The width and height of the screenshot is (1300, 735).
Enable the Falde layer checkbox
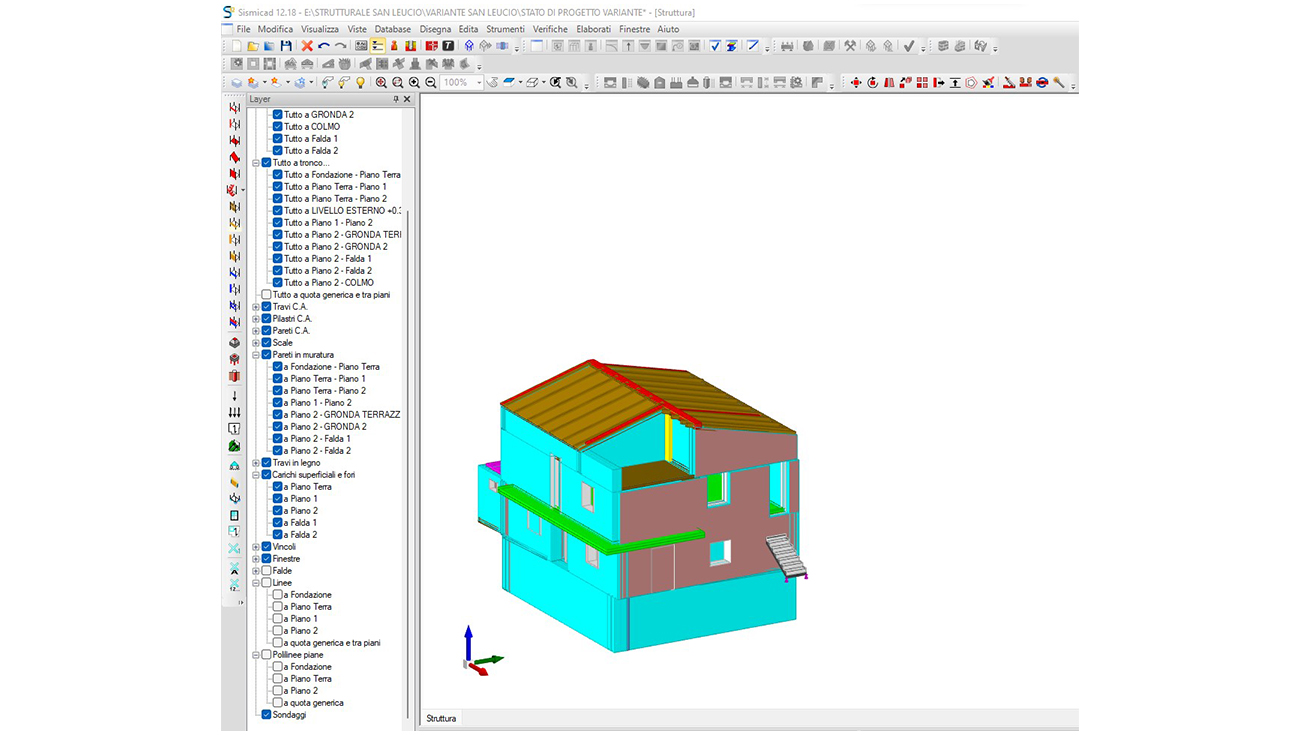coord(266,571)
